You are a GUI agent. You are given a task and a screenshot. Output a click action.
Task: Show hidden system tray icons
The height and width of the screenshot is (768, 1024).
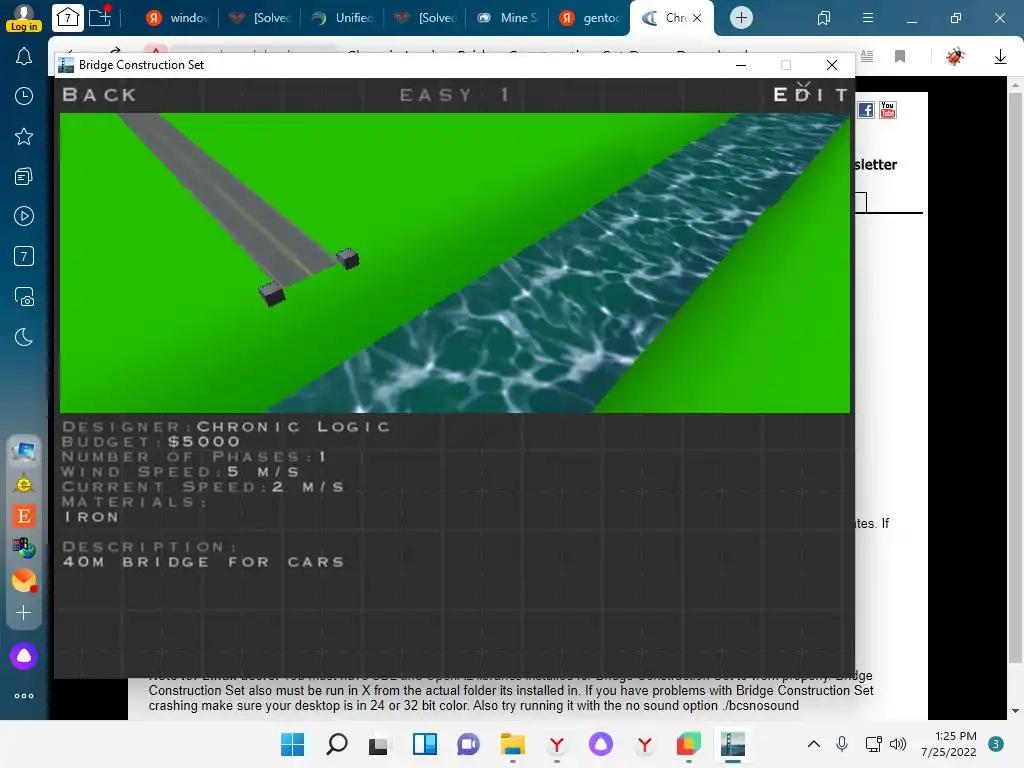pyautogui.click(x=814, y=744)
